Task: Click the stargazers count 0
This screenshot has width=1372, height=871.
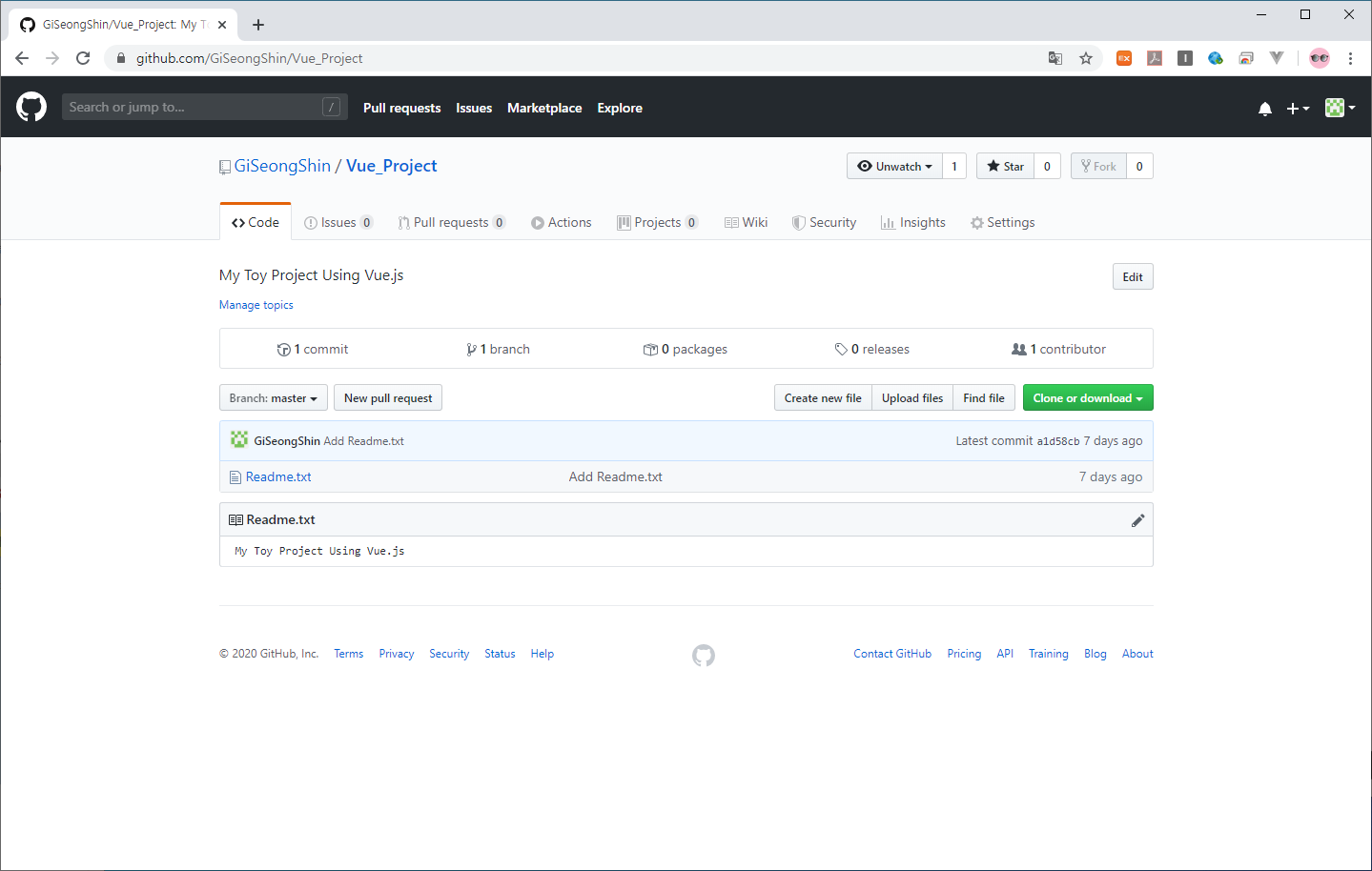Action: pos(1047,166)
